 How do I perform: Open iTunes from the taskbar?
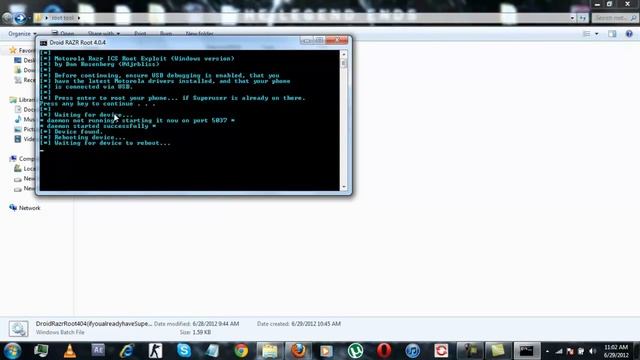click(413, 351)
